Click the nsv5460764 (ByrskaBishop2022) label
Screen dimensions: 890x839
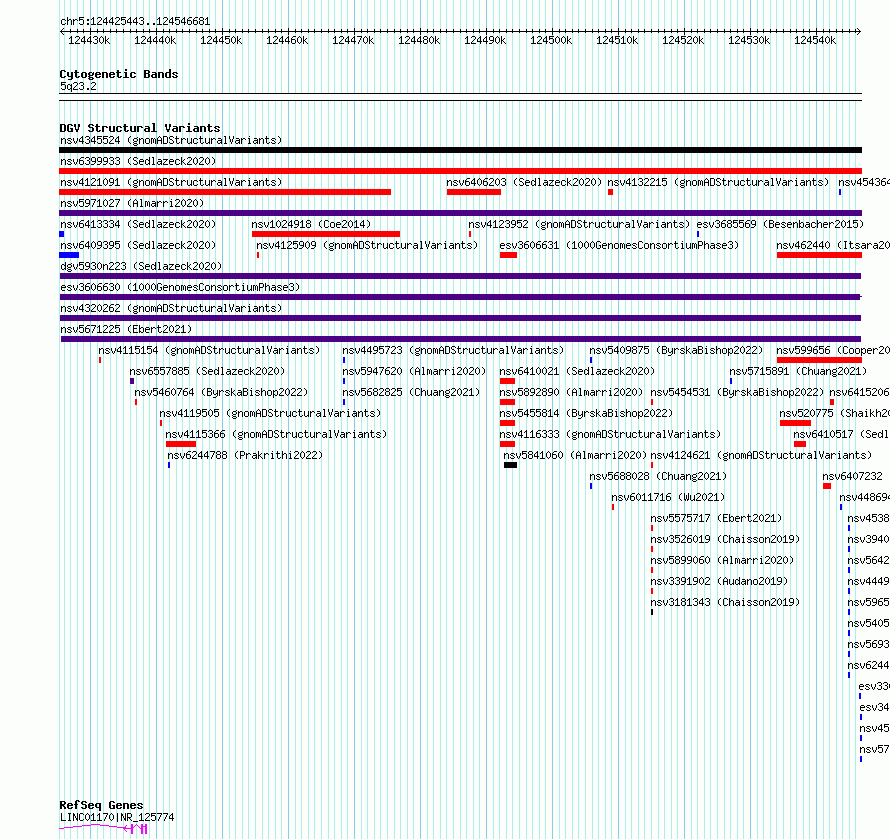point(221,392)
